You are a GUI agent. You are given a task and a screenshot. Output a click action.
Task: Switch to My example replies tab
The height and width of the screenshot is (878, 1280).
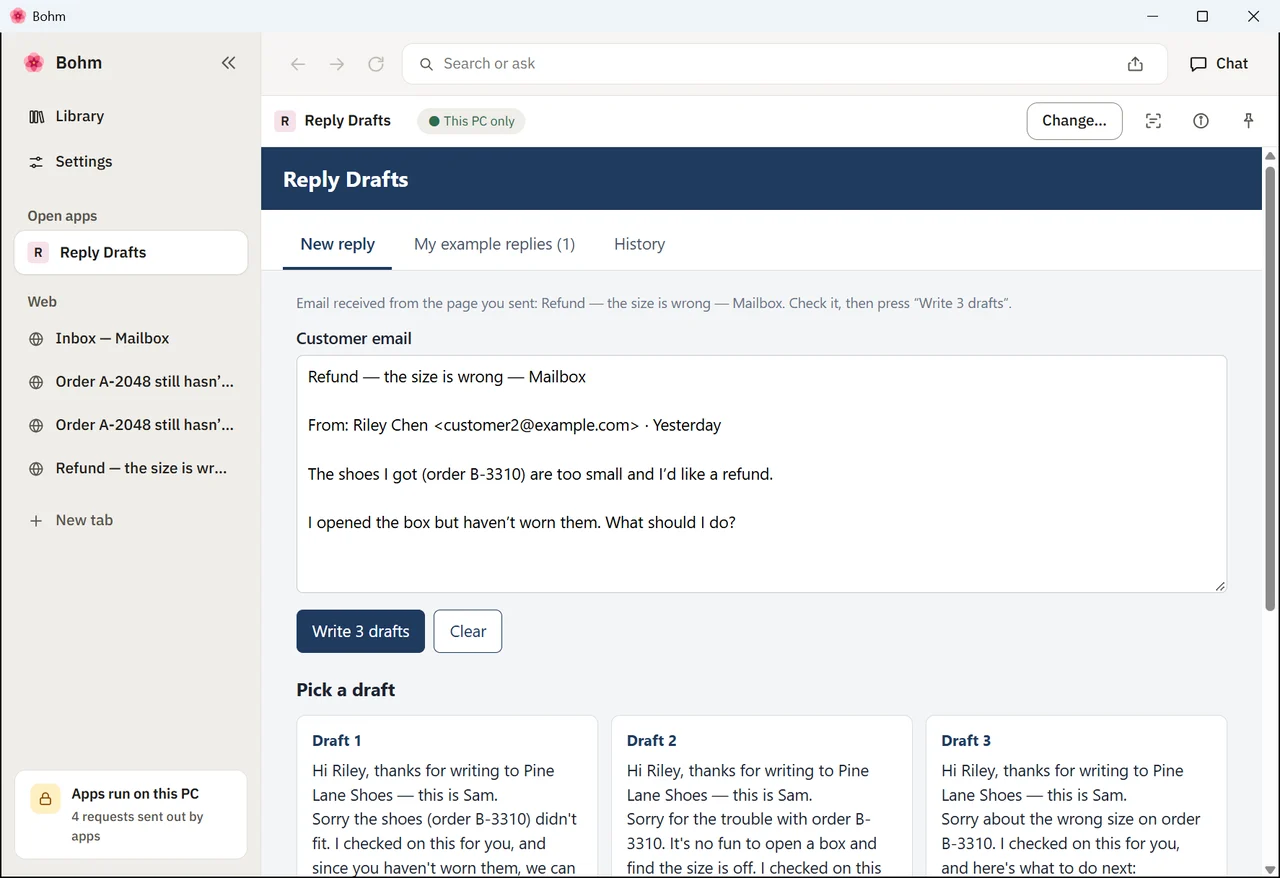click(494, 245)
